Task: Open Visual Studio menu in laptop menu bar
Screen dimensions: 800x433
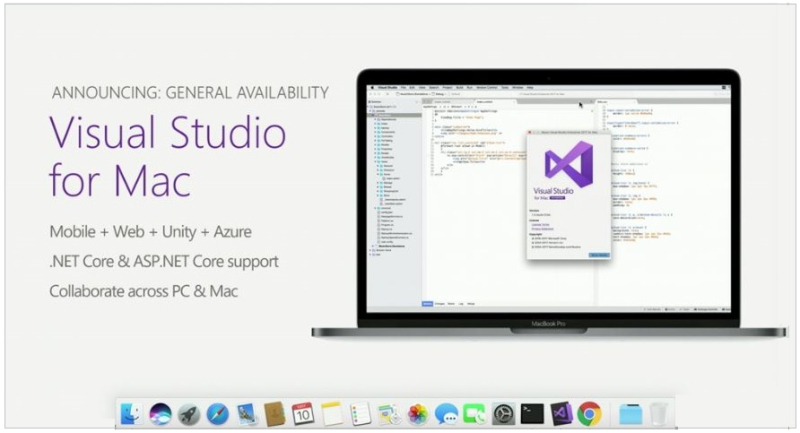Action: (388, 88)
